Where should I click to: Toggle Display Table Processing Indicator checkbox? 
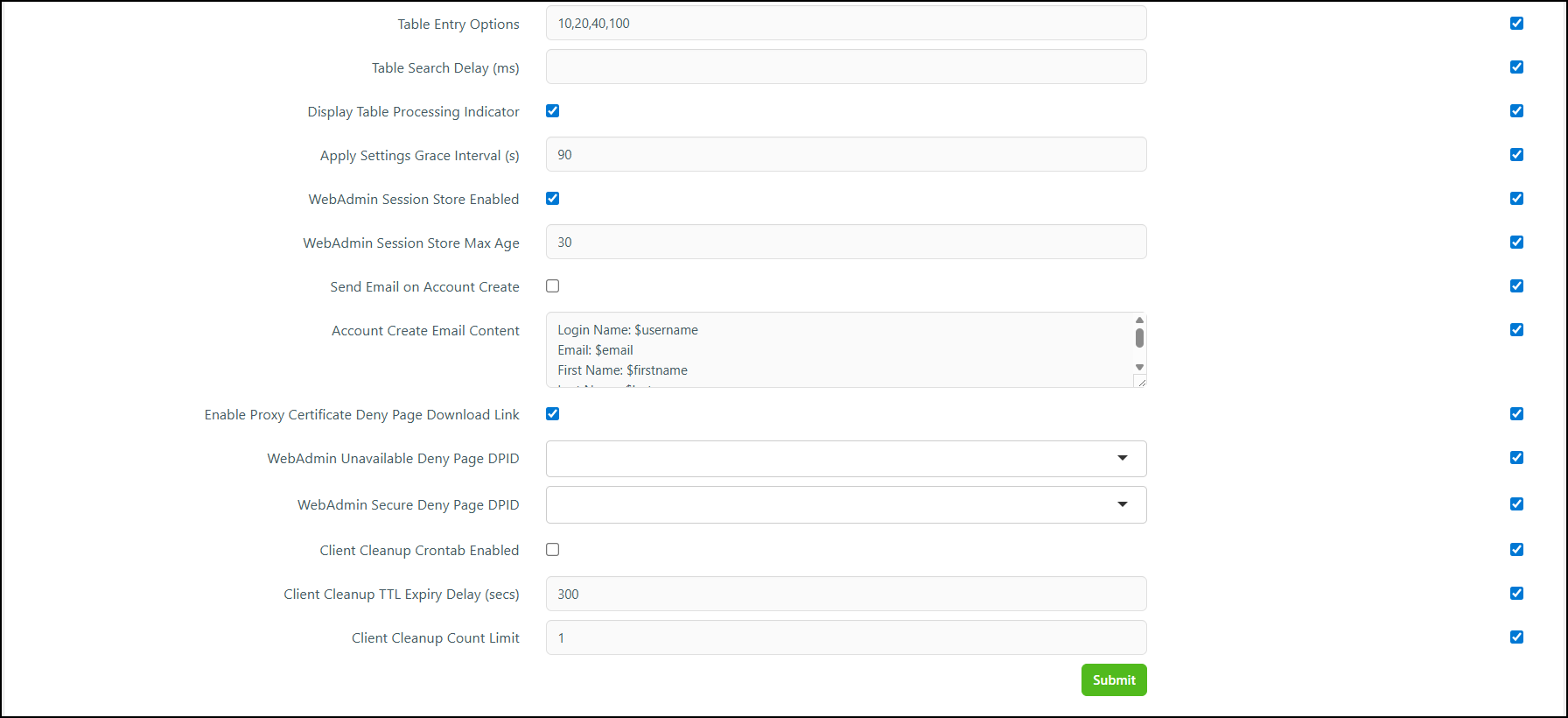(552, 111)
